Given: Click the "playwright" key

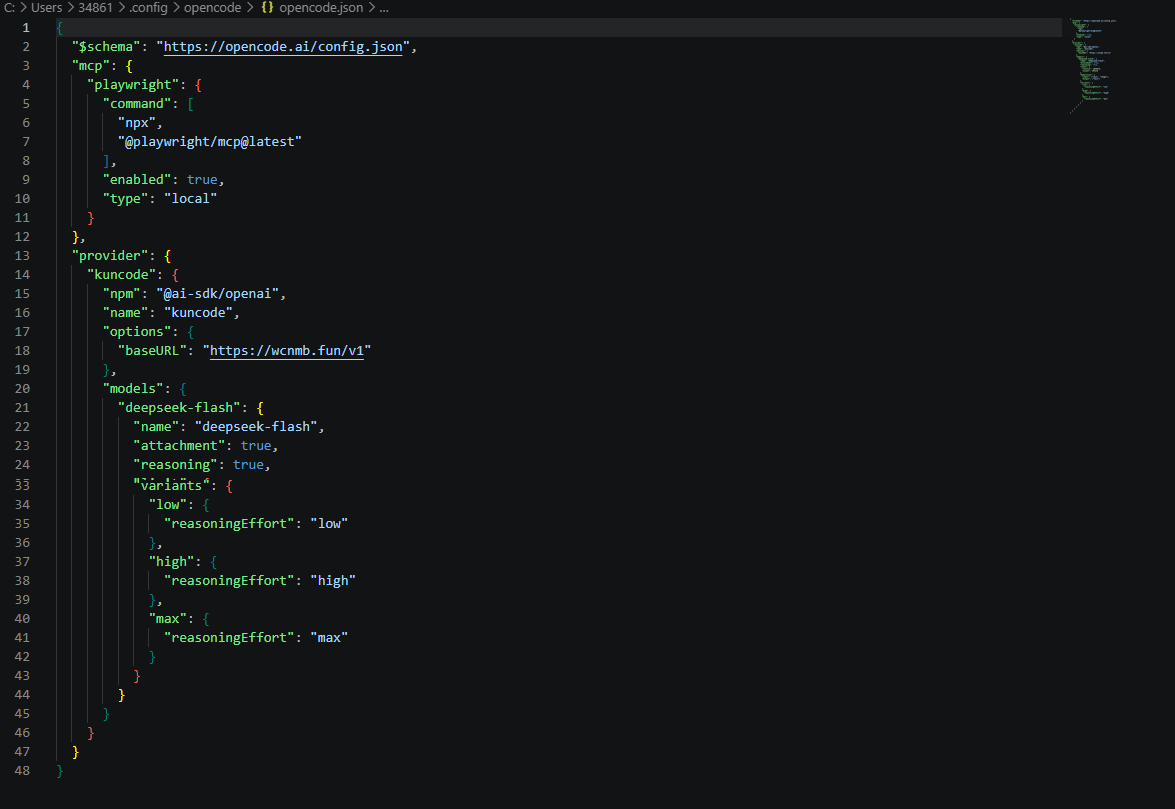Looking at the screenshot, I should (133, 85).
